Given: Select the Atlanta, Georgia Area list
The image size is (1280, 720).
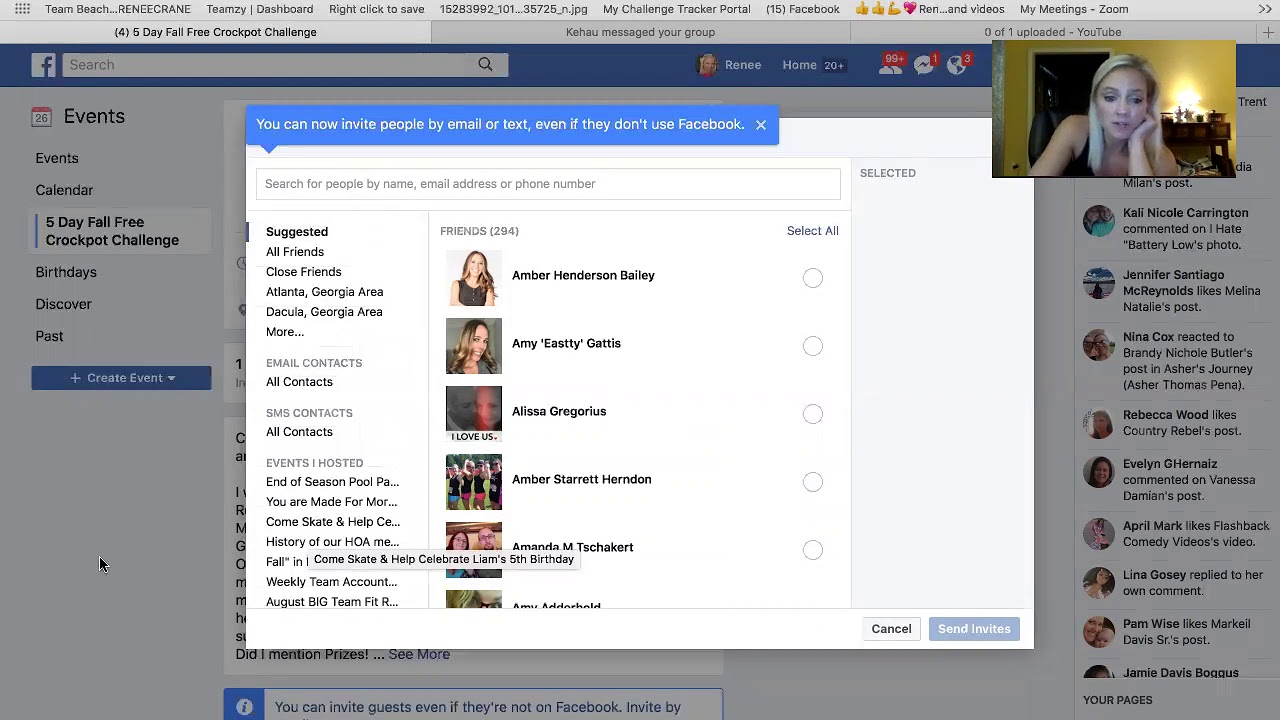Looking at the screenshot, I should pyautogui.click(x=325, y=292).
